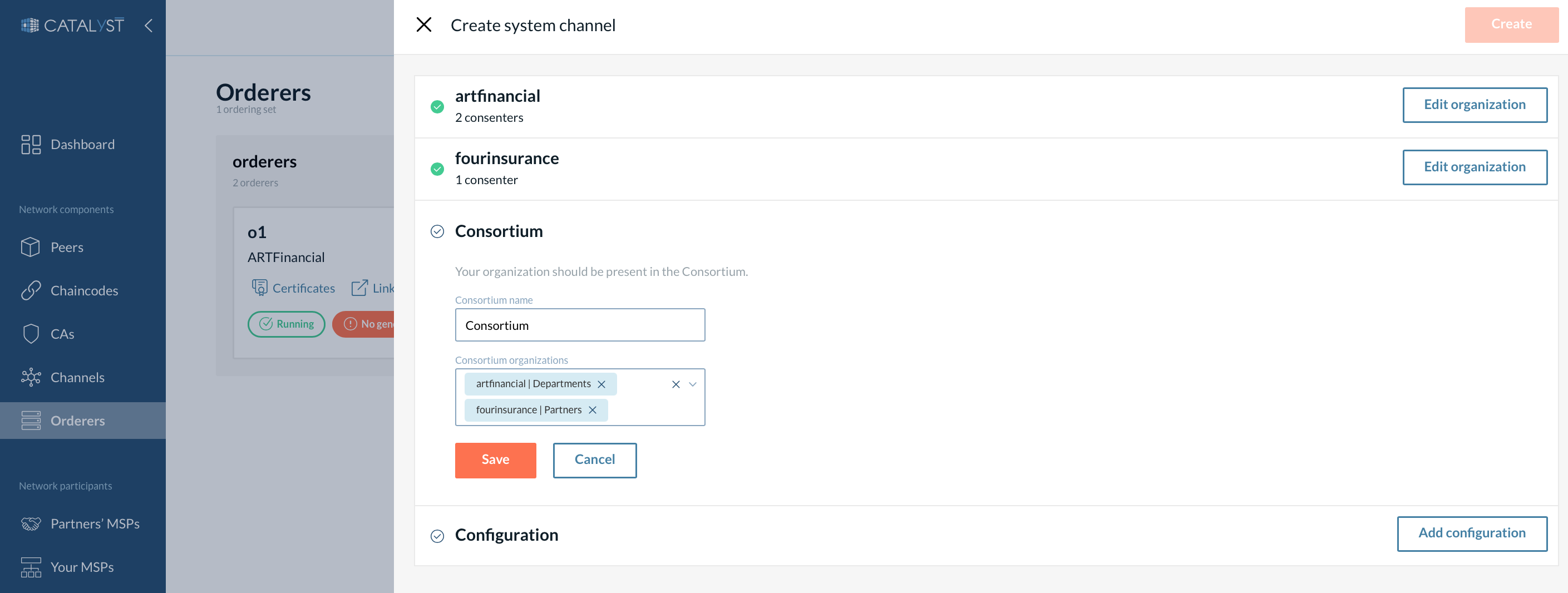This screenshot has width=1568, height=593.
Task: Select Peers in the sidebar
Action: tap(67, 246)
